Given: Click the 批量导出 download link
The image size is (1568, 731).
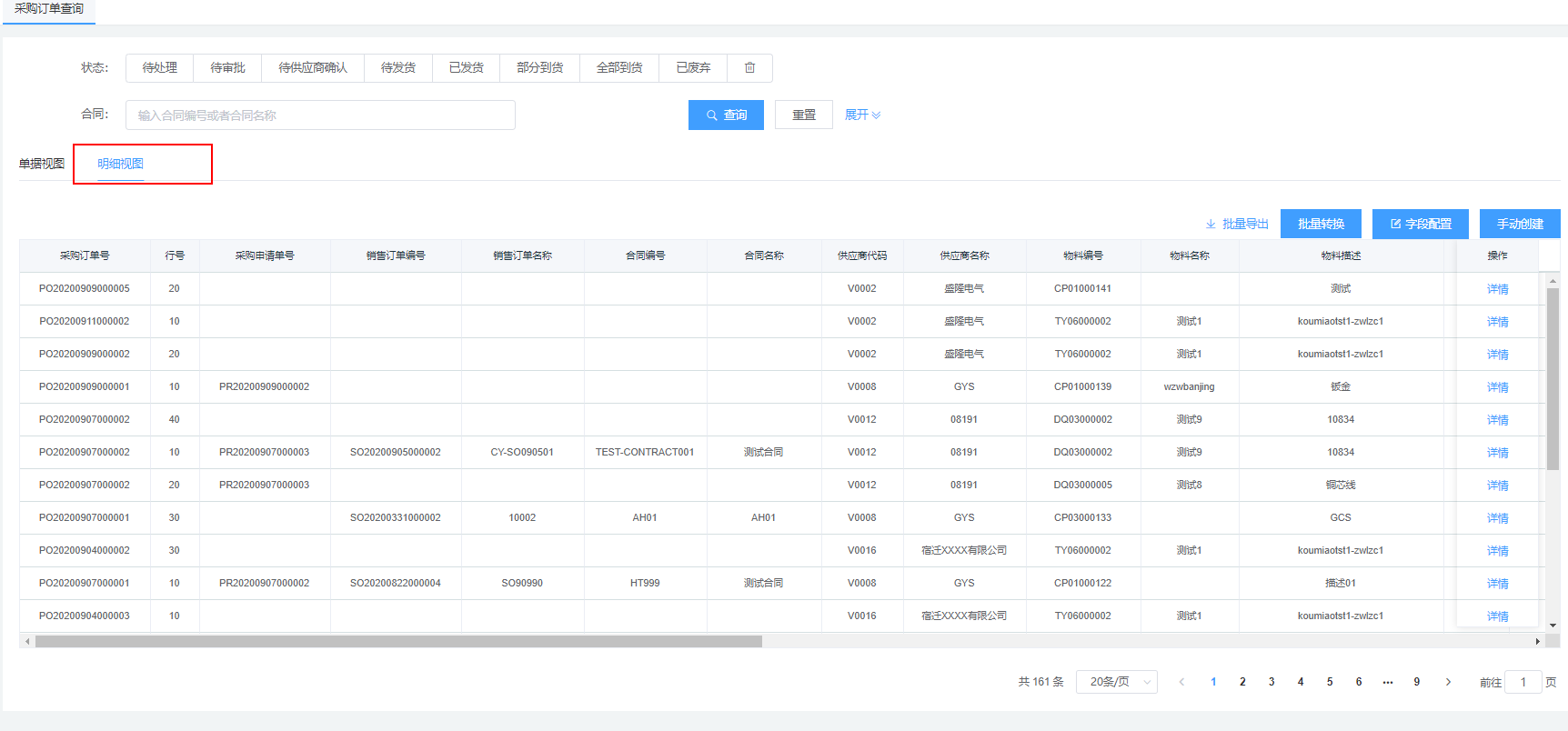Looking at the screenshot, I should tap(1236, 224).
